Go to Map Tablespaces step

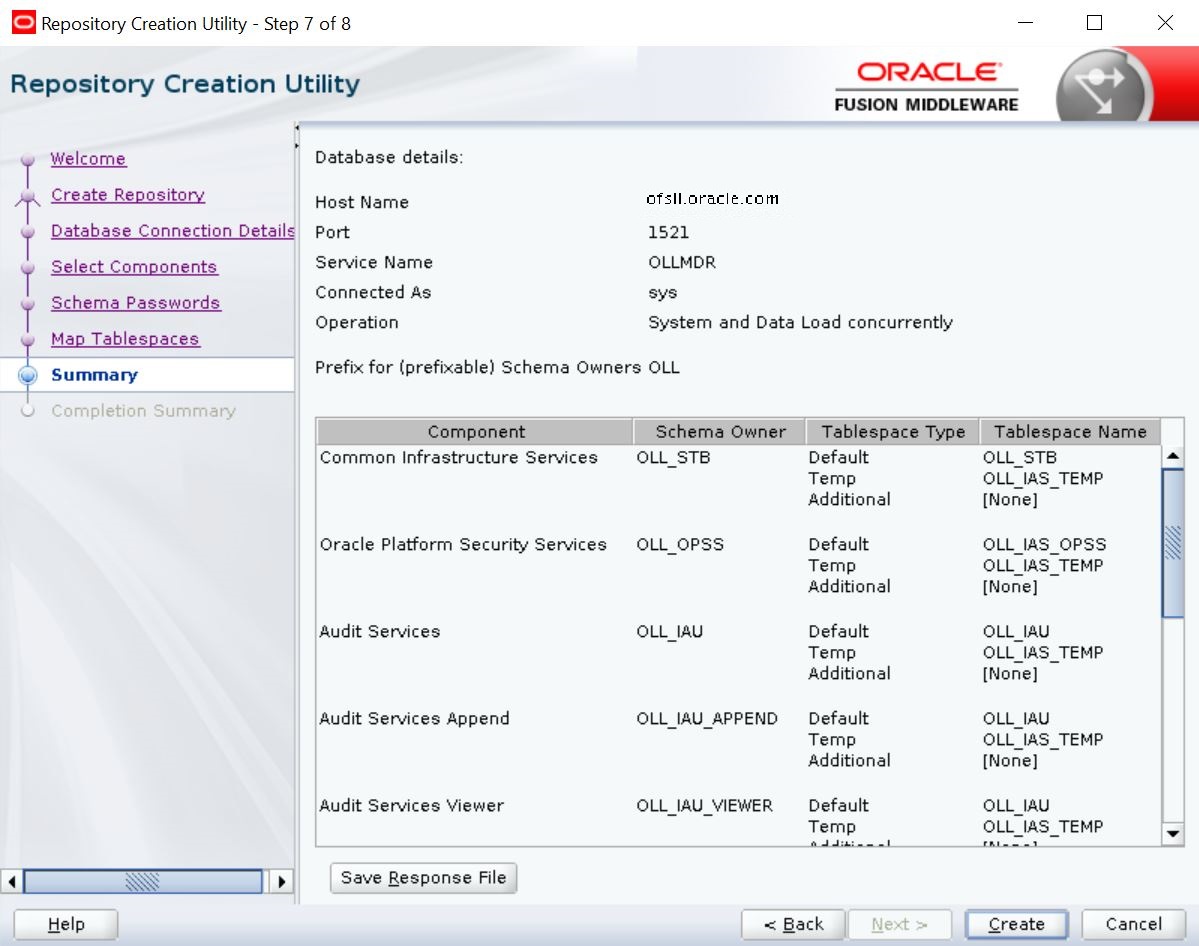tap(125, 338)
